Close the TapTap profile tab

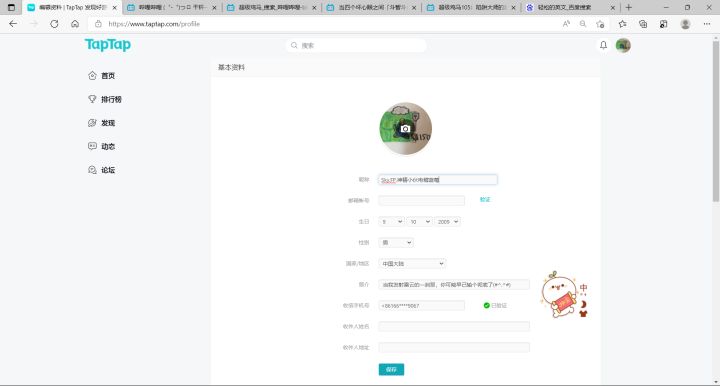[x=114, y=8]
